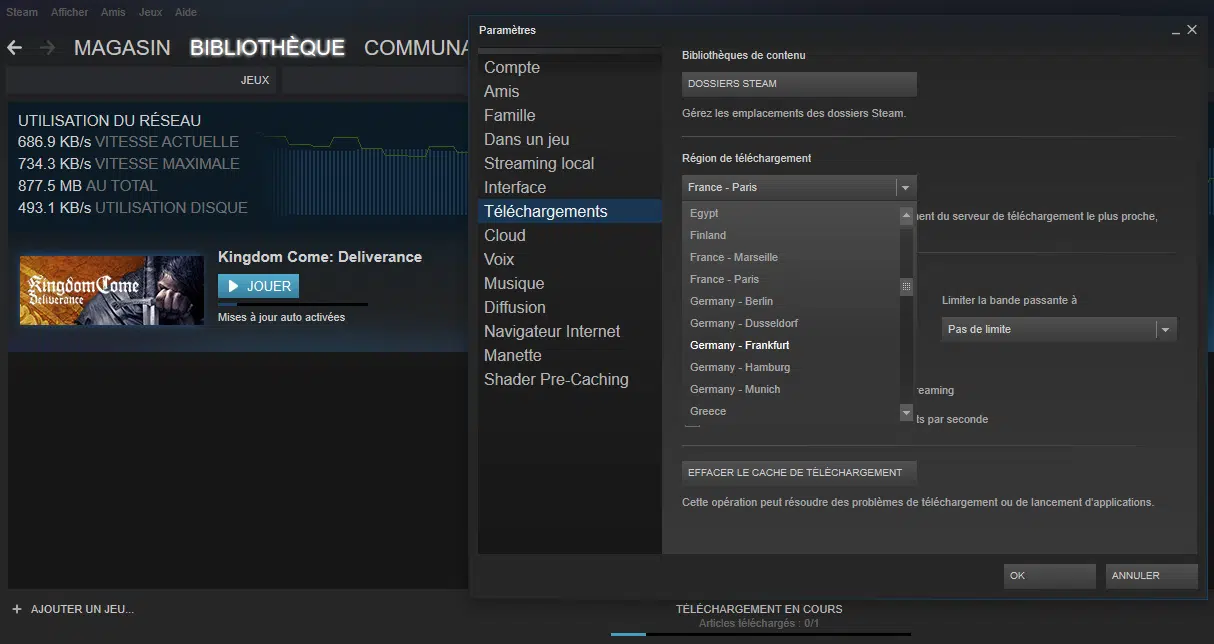Show the Voix settings

click(x=570, y=259)
